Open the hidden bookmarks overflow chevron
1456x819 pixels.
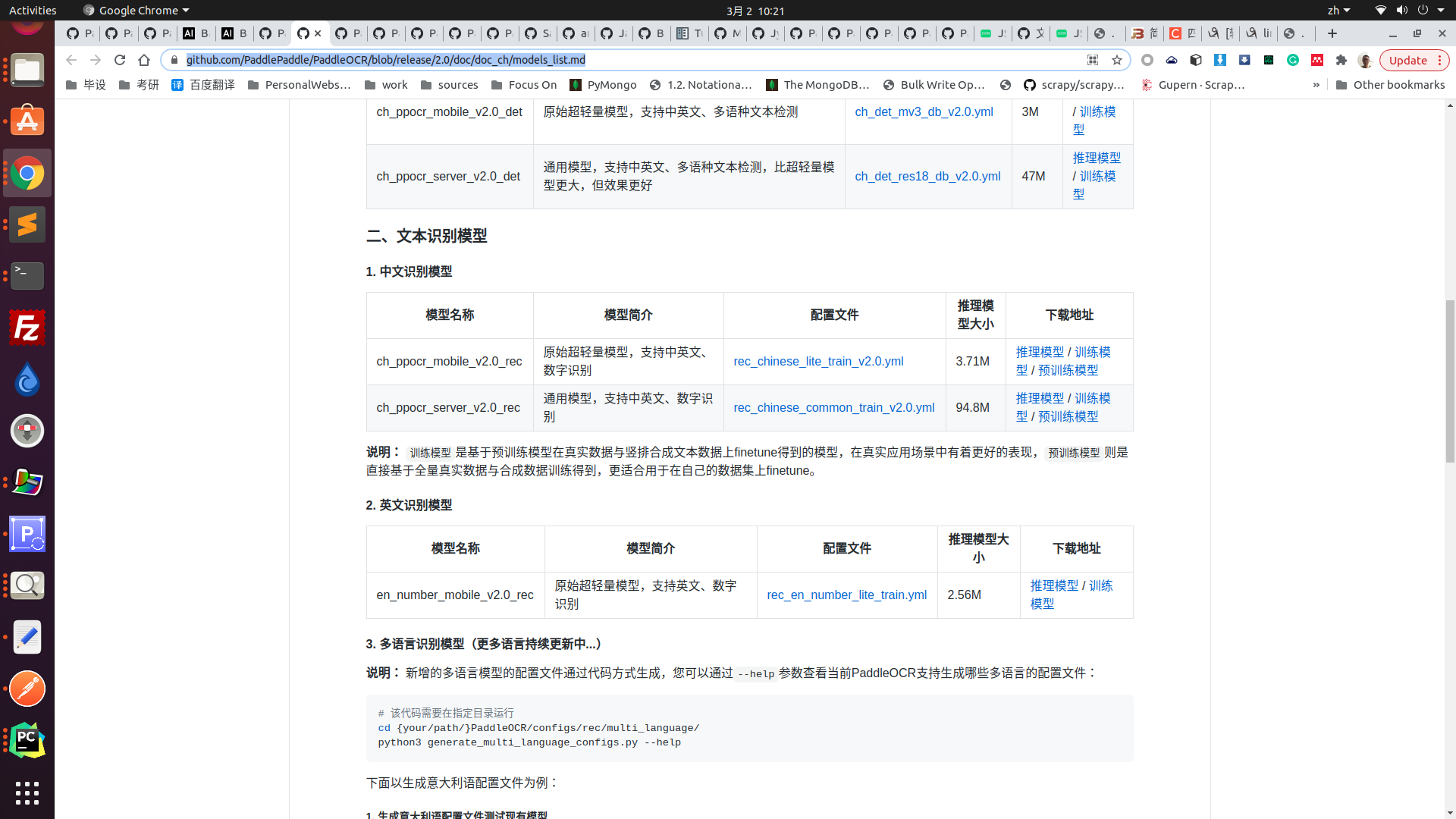pyautogui.click(x=1316, y=84)
